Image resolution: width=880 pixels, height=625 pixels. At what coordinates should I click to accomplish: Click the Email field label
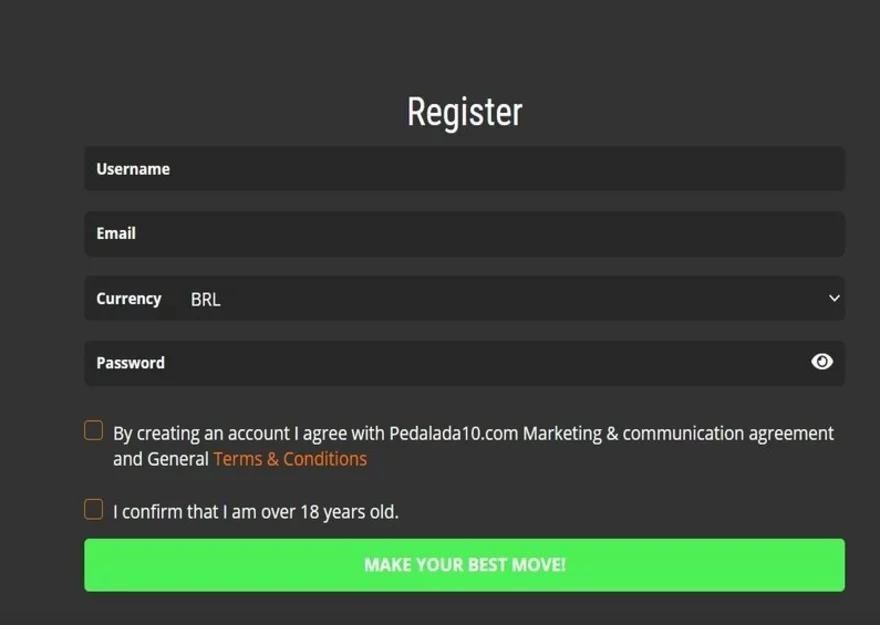pos(116,233)
